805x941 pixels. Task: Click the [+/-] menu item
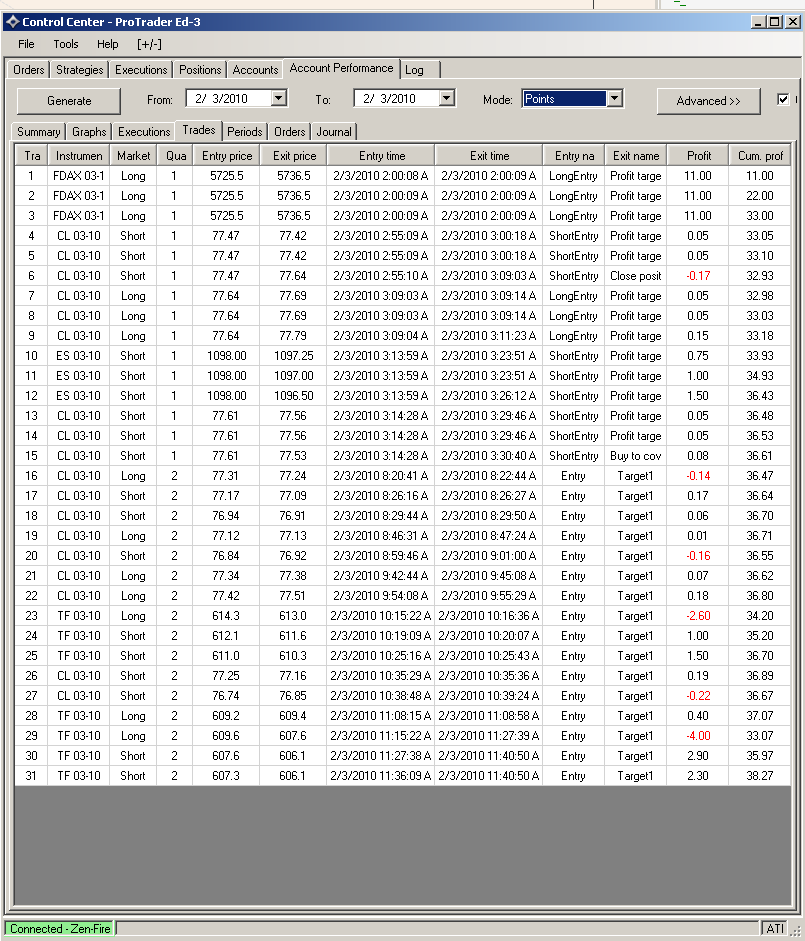coord(149,44)
